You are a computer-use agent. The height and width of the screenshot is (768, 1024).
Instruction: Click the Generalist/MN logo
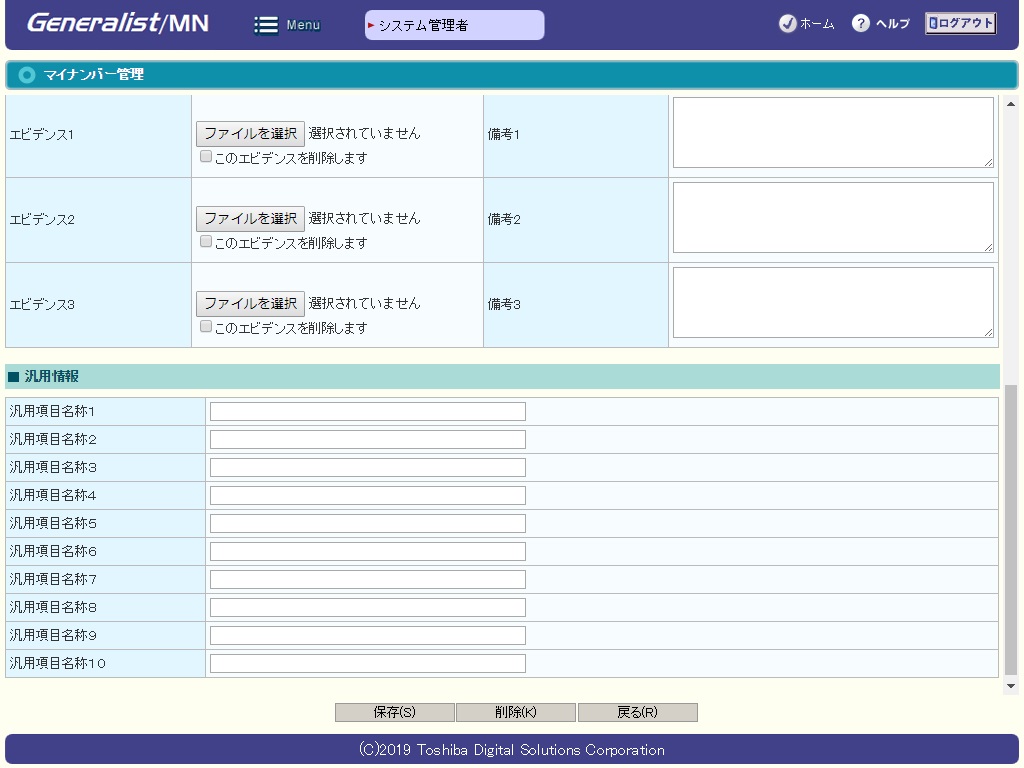coord(117,23)
